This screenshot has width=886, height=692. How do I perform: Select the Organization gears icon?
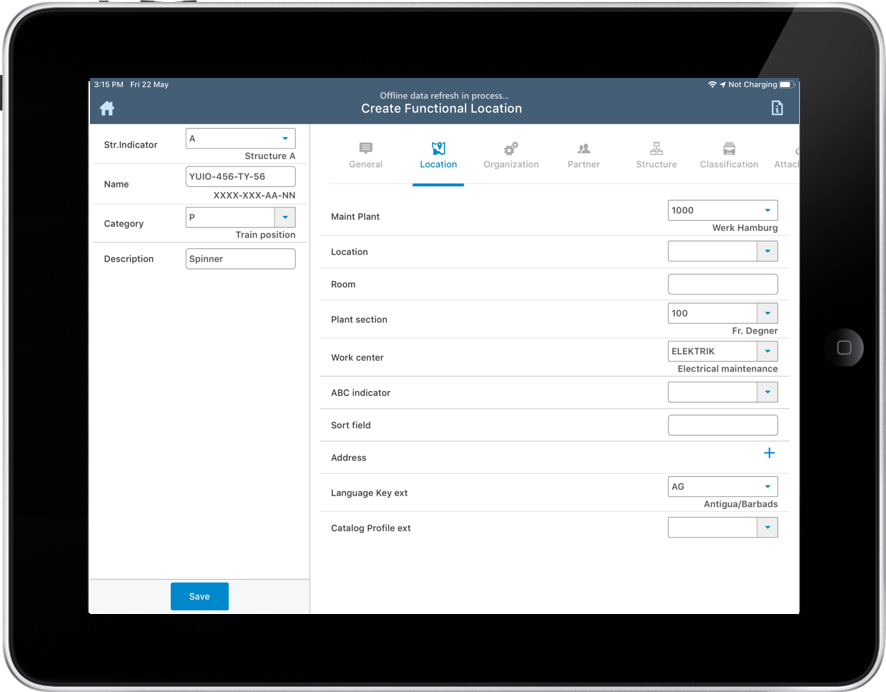point(511,146)
